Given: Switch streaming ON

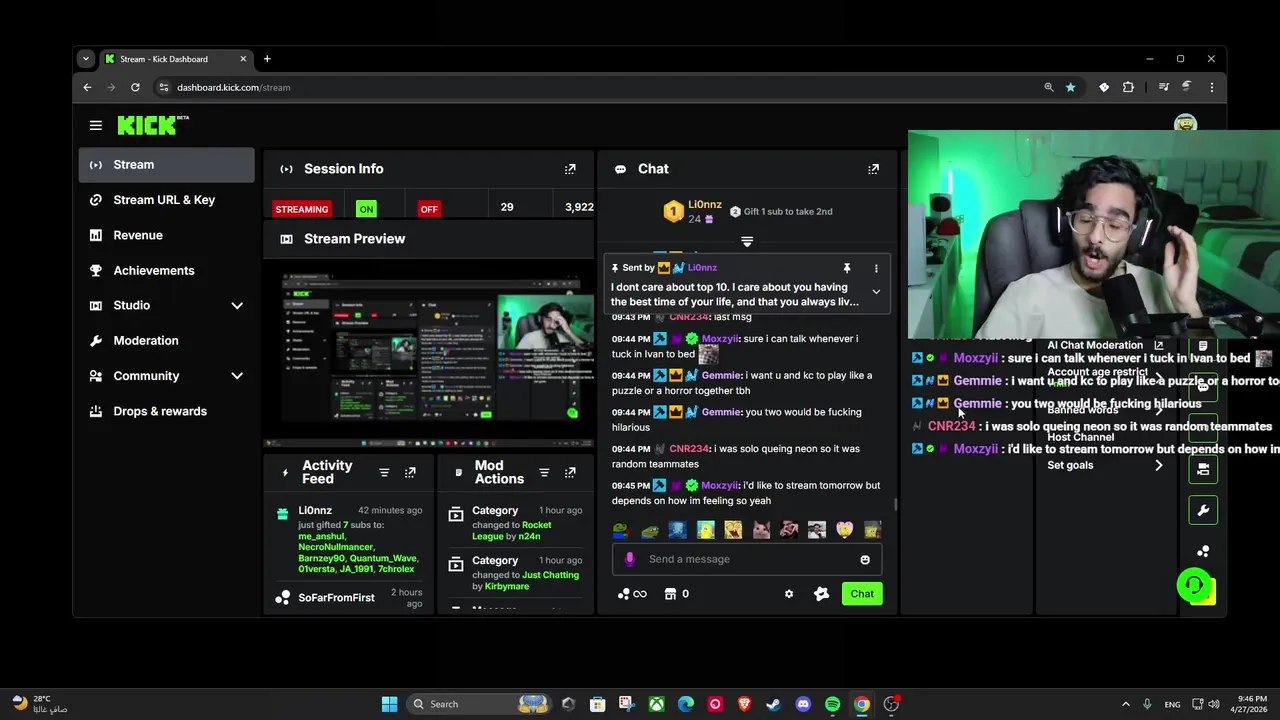Looking at the screenshot, I should point(366,209).
